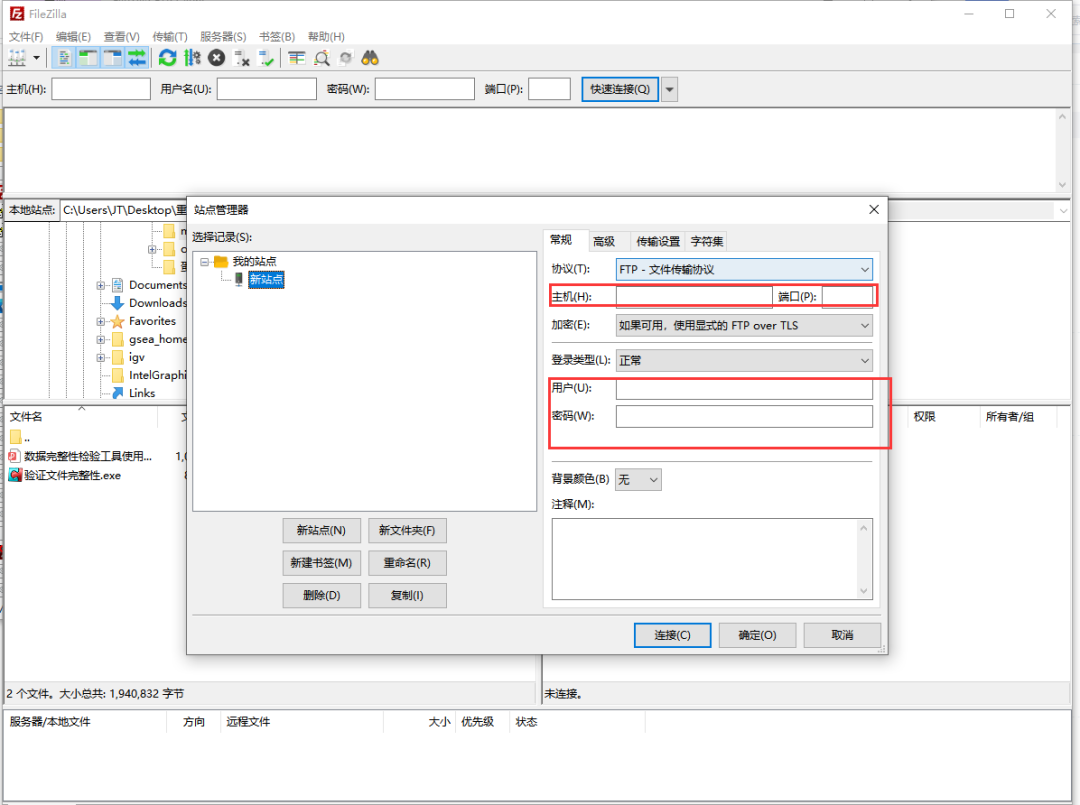
Task: Click the green refresh file list icon
Action: point(167,59)
